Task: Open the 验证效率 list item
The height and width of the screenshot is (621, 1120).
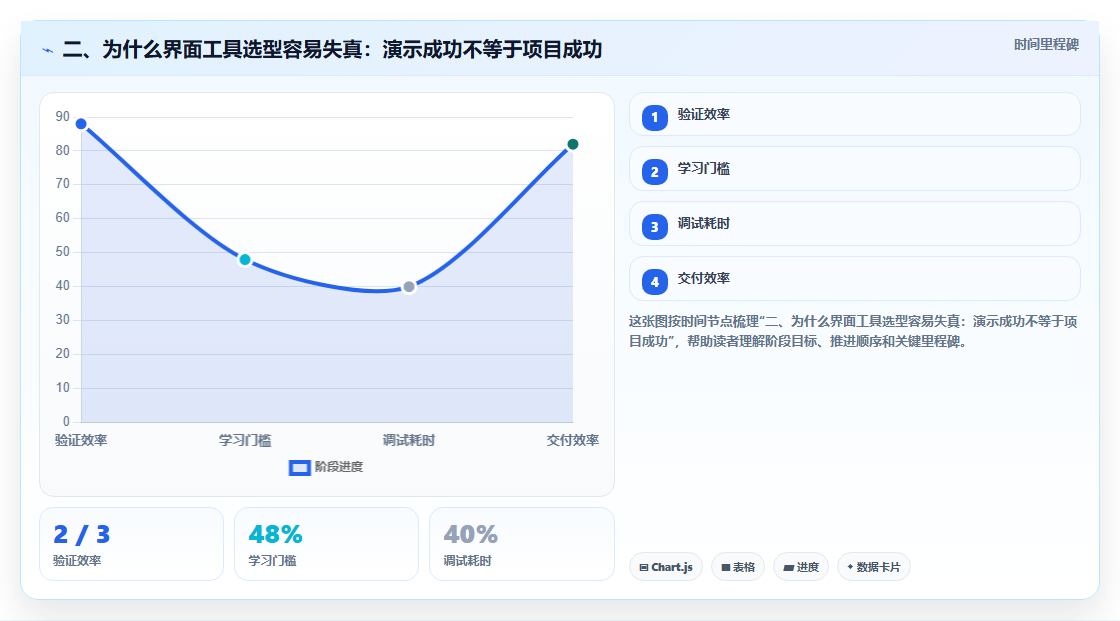Action: click(x=854, y=114)
